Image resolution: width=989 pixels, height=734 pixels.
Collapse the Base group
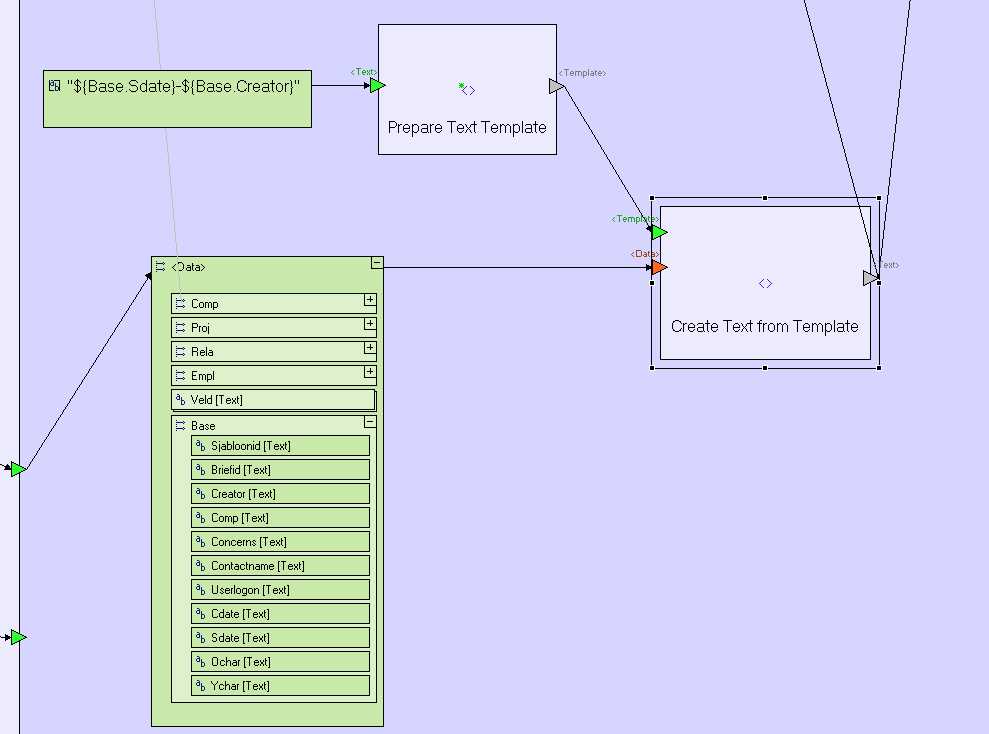370,421
